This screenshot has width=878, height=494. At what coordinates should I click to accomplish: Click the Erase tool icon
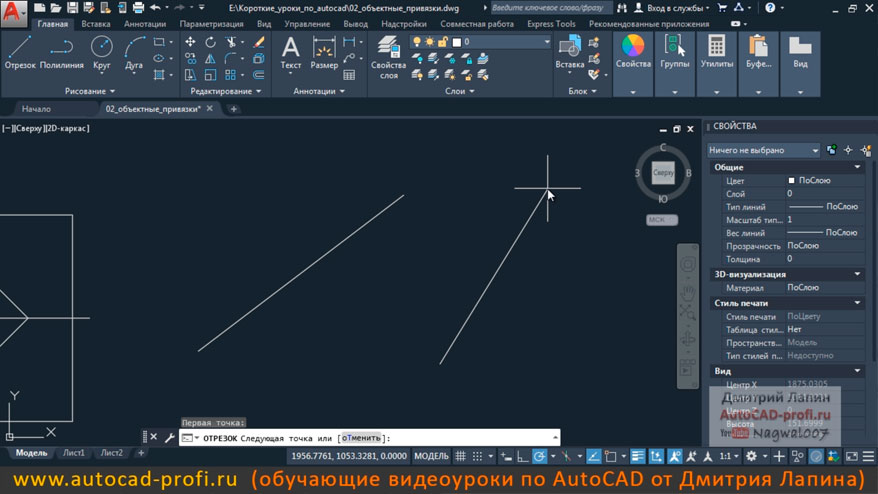coord(259,42)
